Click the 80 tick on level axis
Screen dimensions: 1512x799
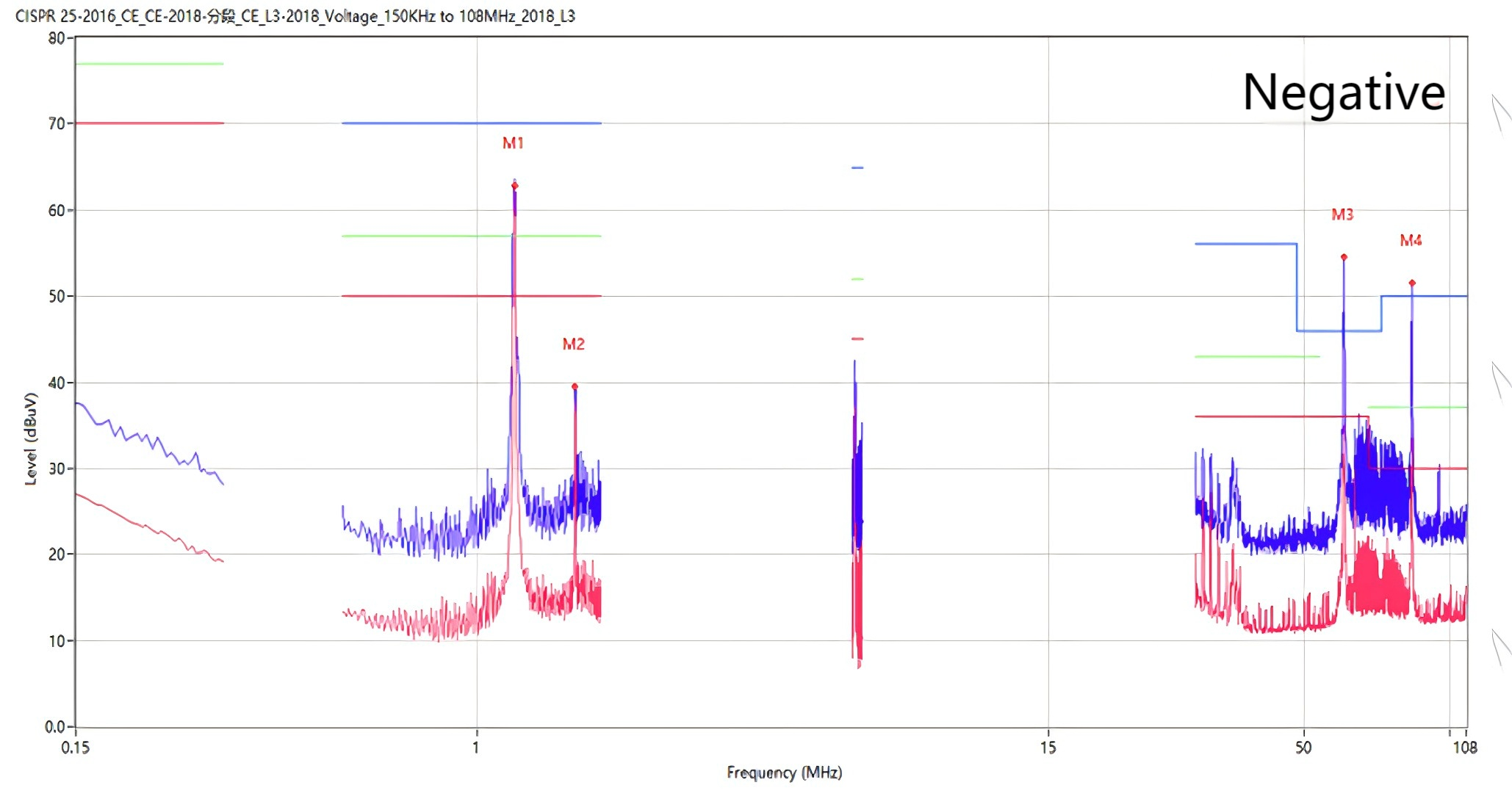[x=57, y=38]
